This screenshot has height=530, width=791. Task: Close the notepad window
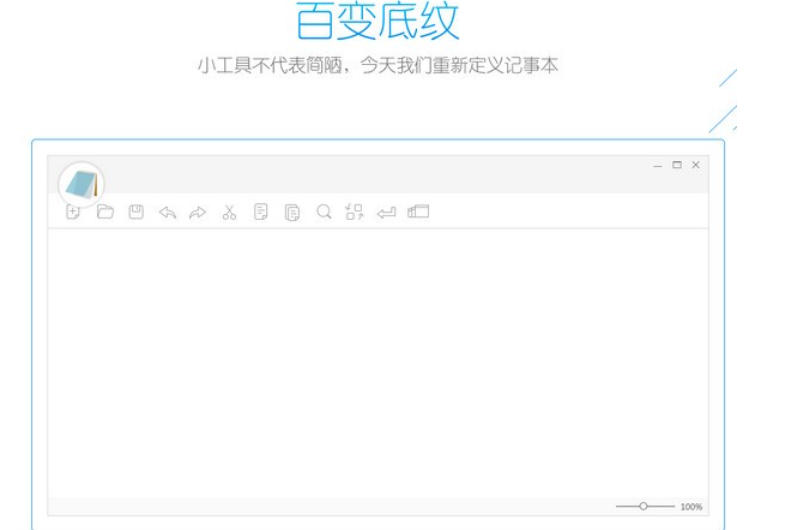point(696,165)
